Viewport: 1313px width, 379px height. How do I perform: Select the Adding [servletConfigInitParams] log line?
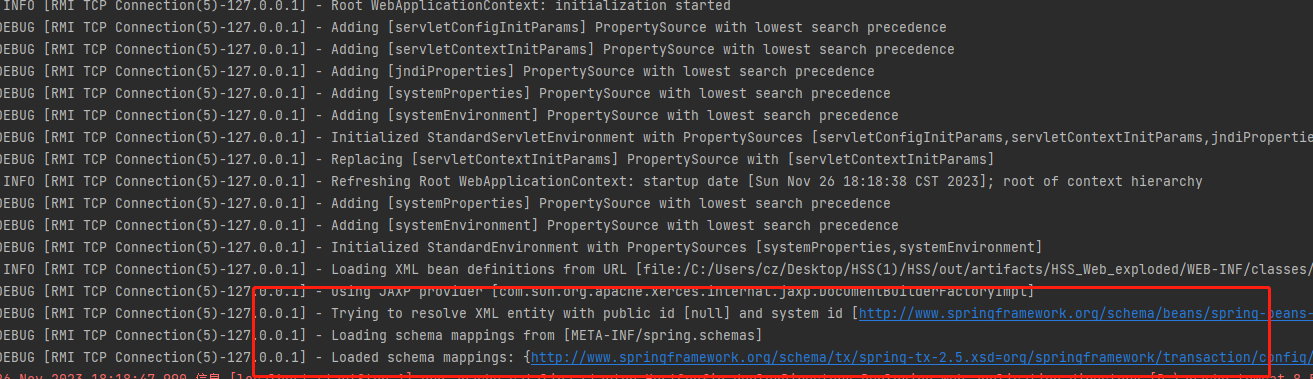pyautogui.click(x=656, y=27)
